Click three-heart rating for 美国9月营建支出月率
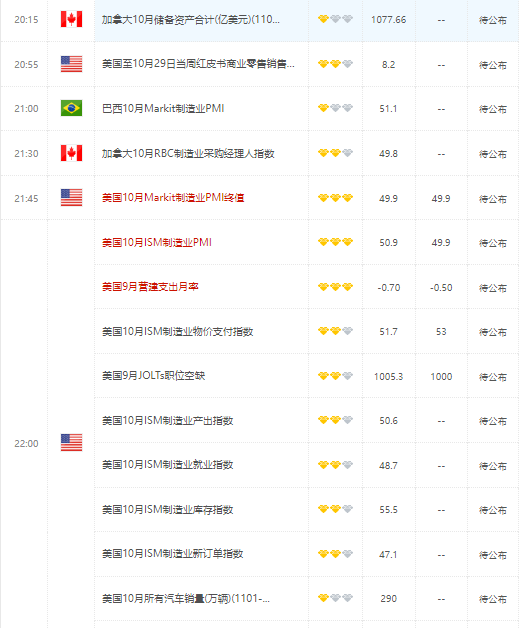519x628 pixels. tap(335, 286)
